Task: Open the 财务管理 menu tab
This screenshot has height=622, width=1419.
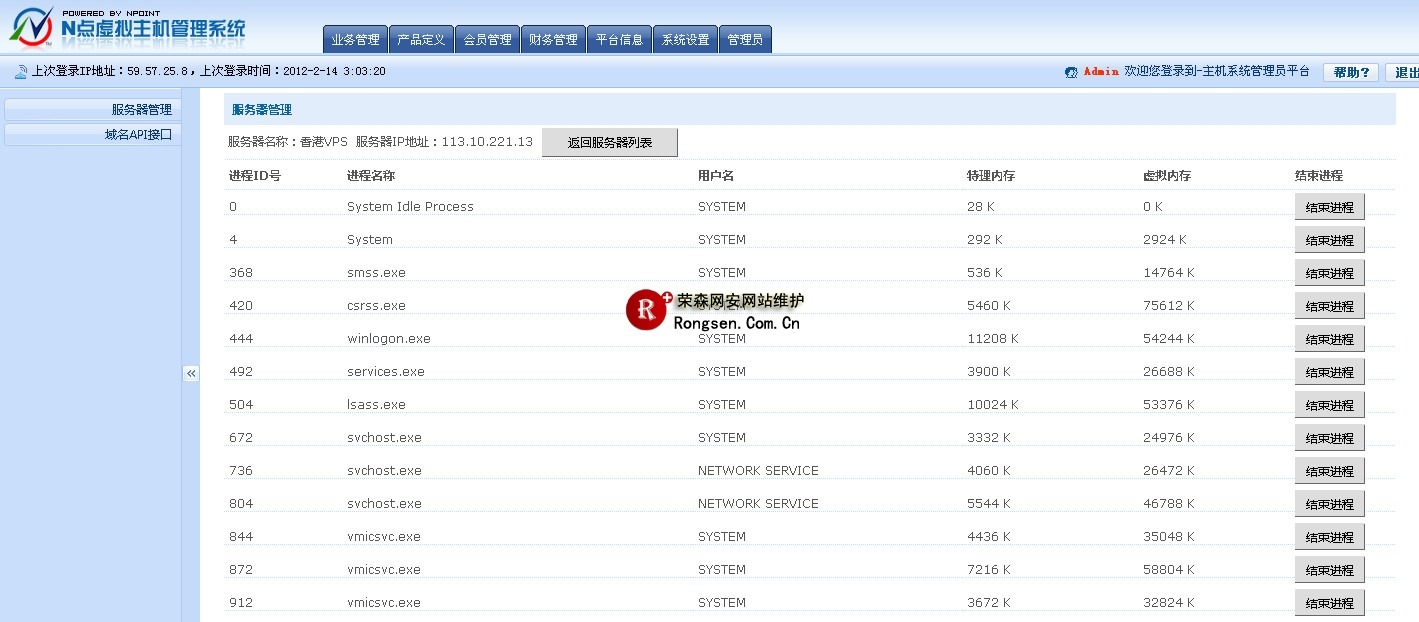Action: coord(553,40)
